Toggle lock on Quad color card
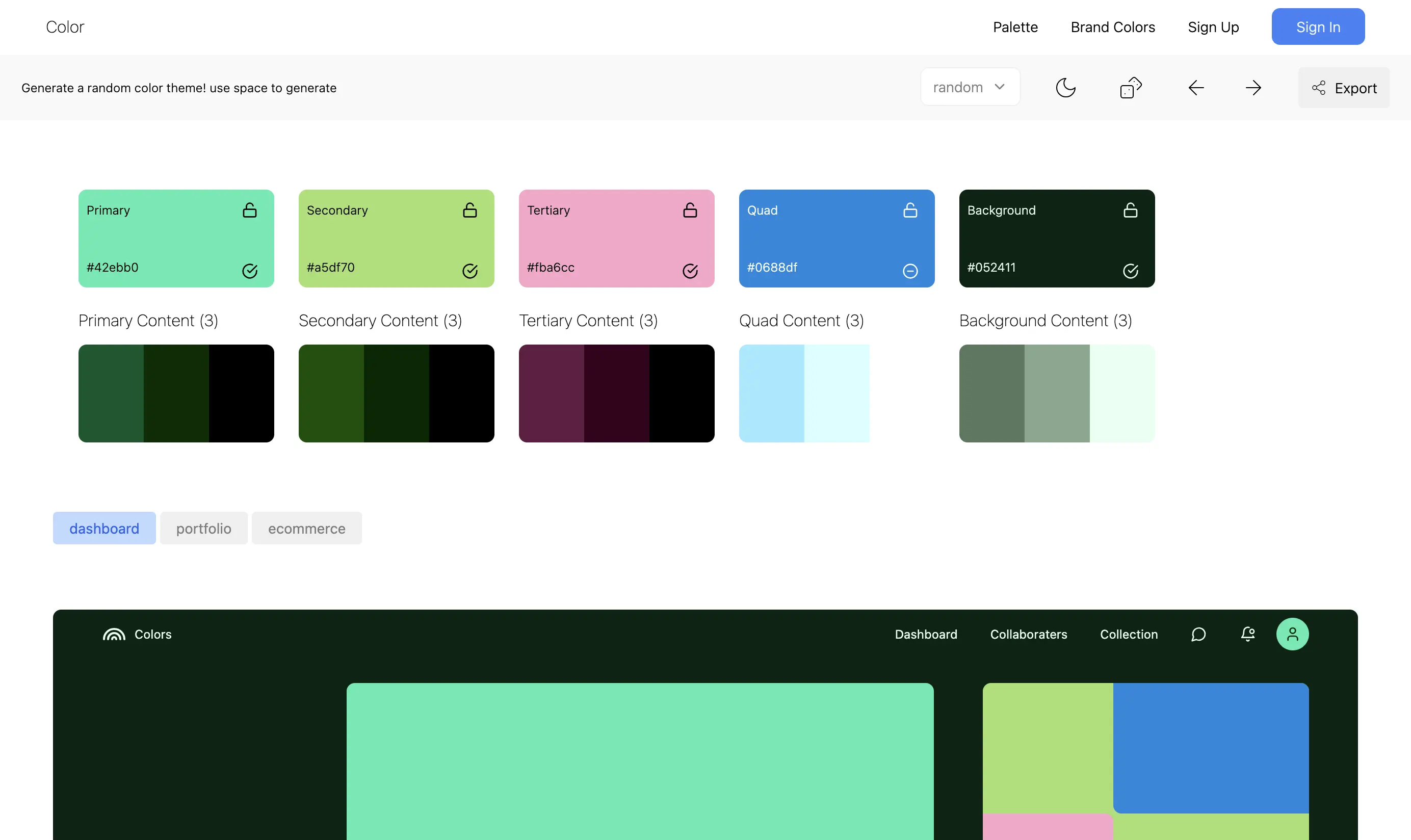The height and width of the screenshot is (840, 1411). pyautogui.click(x=910, y=210)
